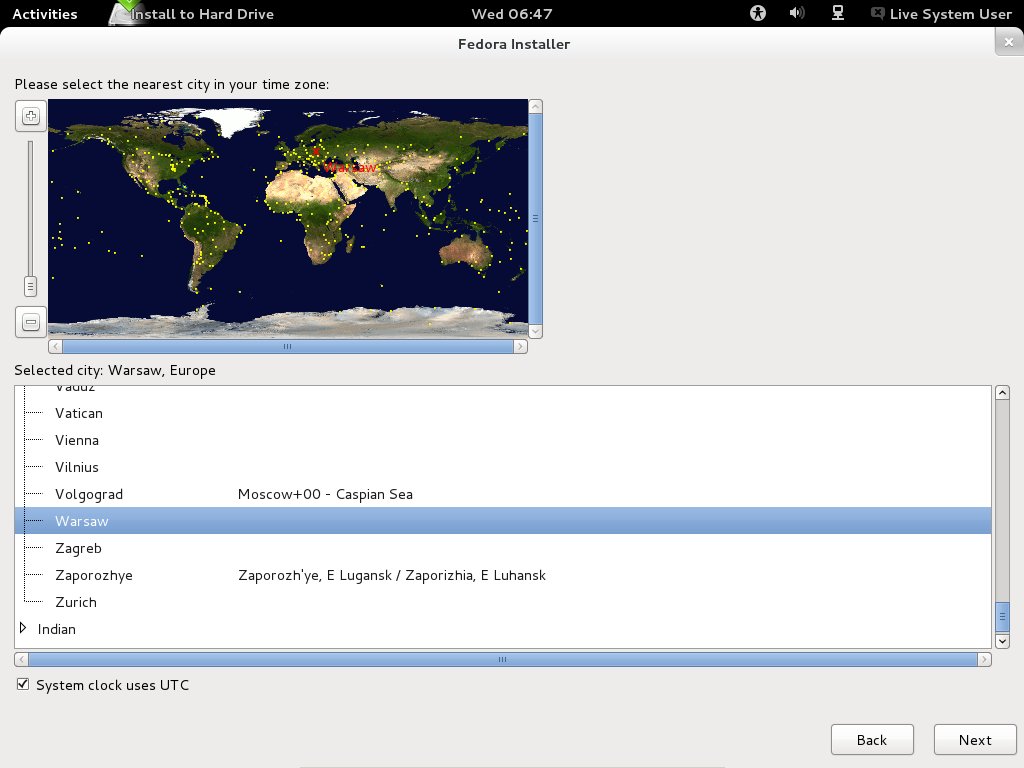Click the map scroll right arrow
This screenshot has width=1024, height=768.
tap(520, 347)
